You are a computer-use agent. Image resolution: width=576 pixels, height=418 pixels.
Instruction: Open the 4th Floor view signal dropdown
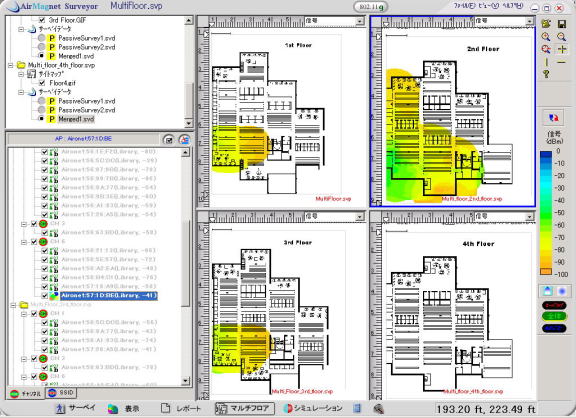coord(529,217)
